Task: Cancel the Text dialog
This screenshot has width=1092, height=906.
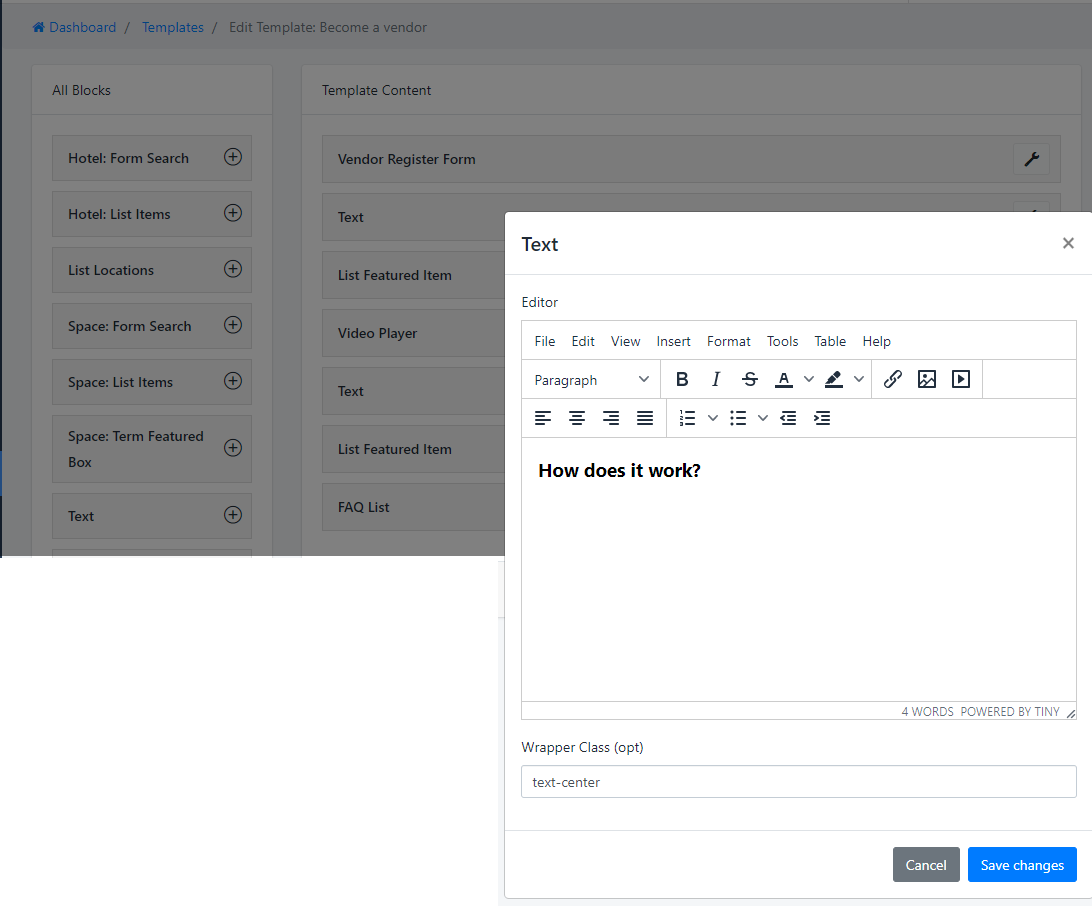Action: (x=925, y=865)
